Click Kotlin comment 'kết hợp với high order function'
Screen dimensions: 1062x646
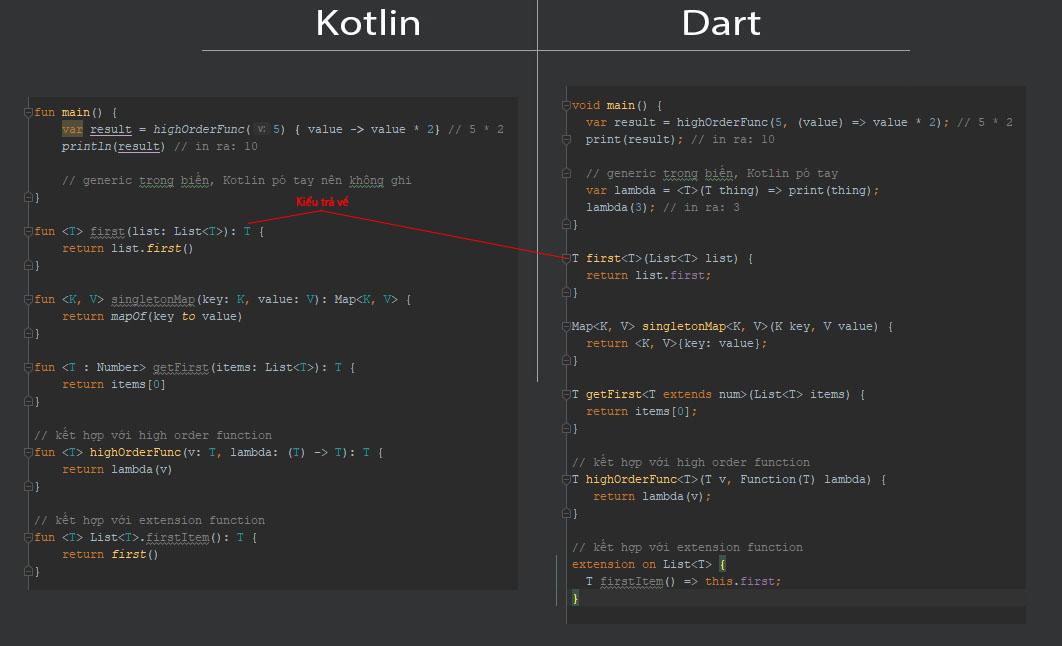point(163,435)
